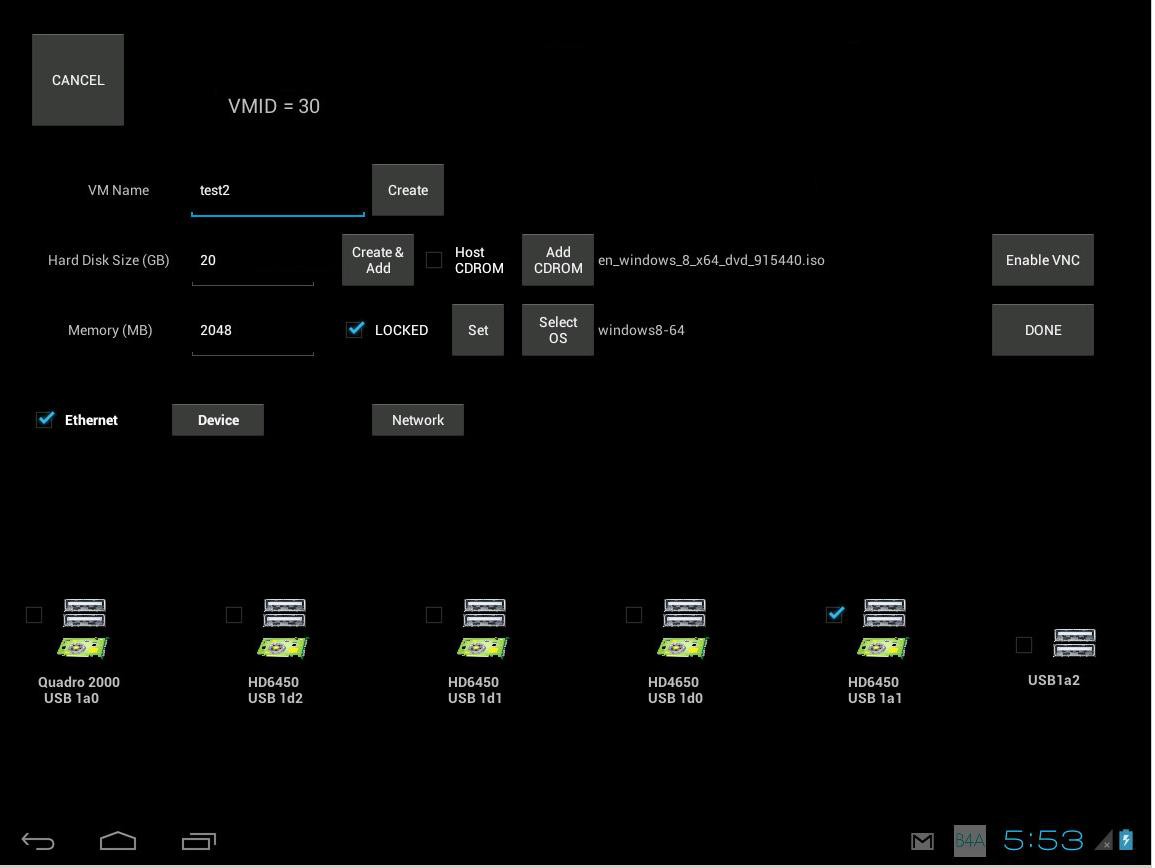This screenshot has height=868, width=1155.
Task: Open the B4A notification icon
Action: 969,841
